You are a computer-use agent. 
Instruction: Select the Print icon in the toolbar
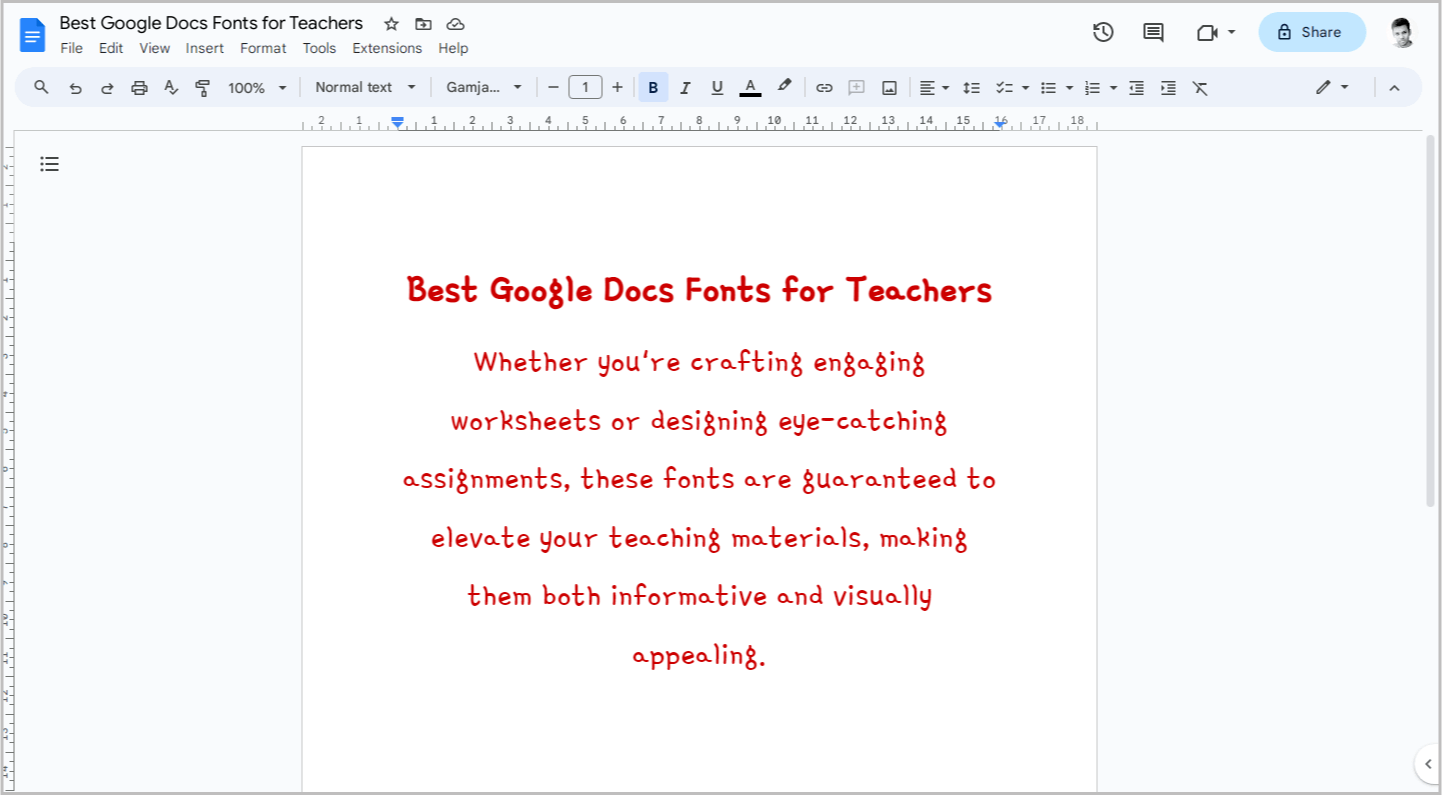(139, 87)
